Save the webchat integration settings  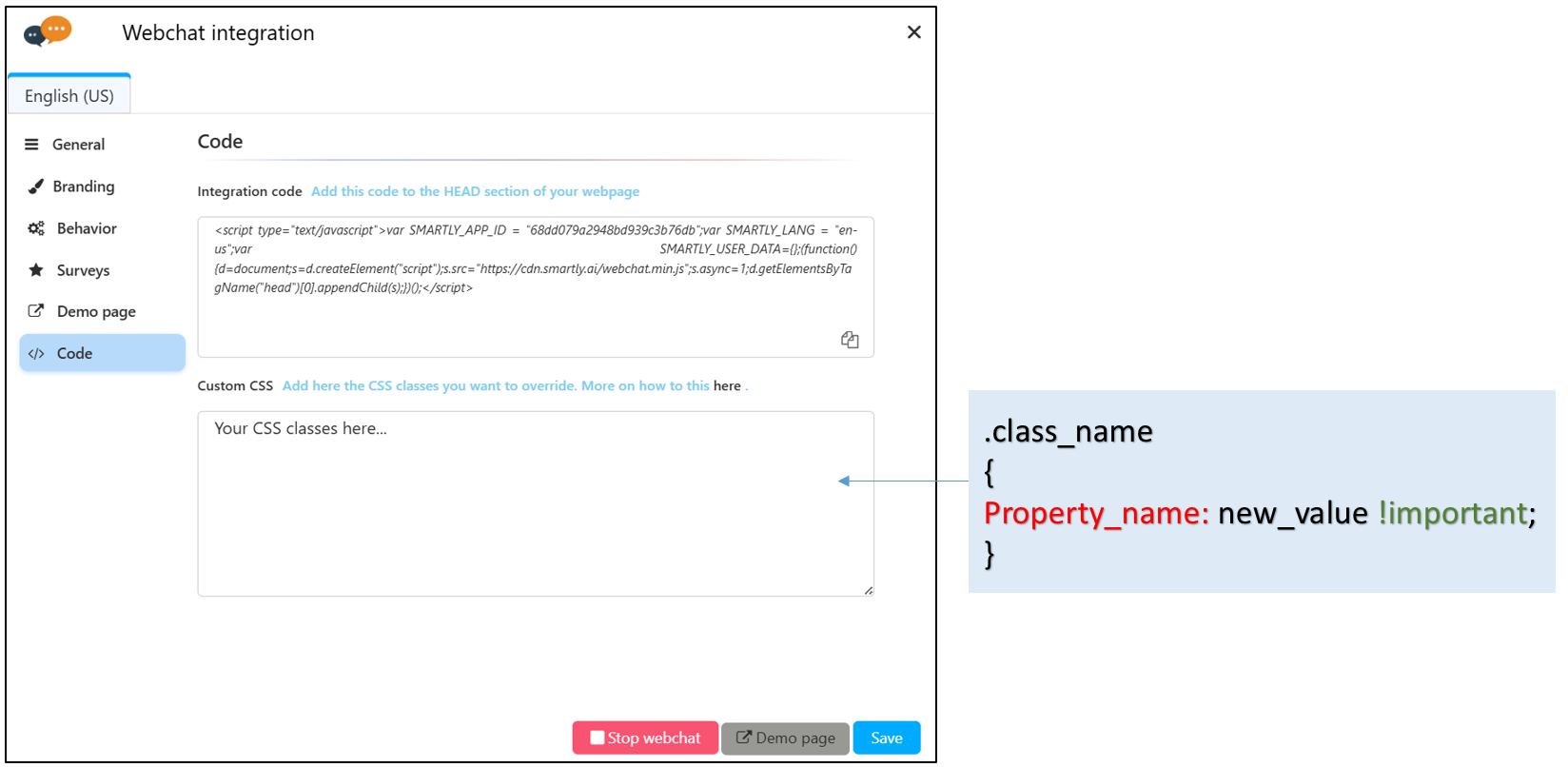[x=887, y=737]
